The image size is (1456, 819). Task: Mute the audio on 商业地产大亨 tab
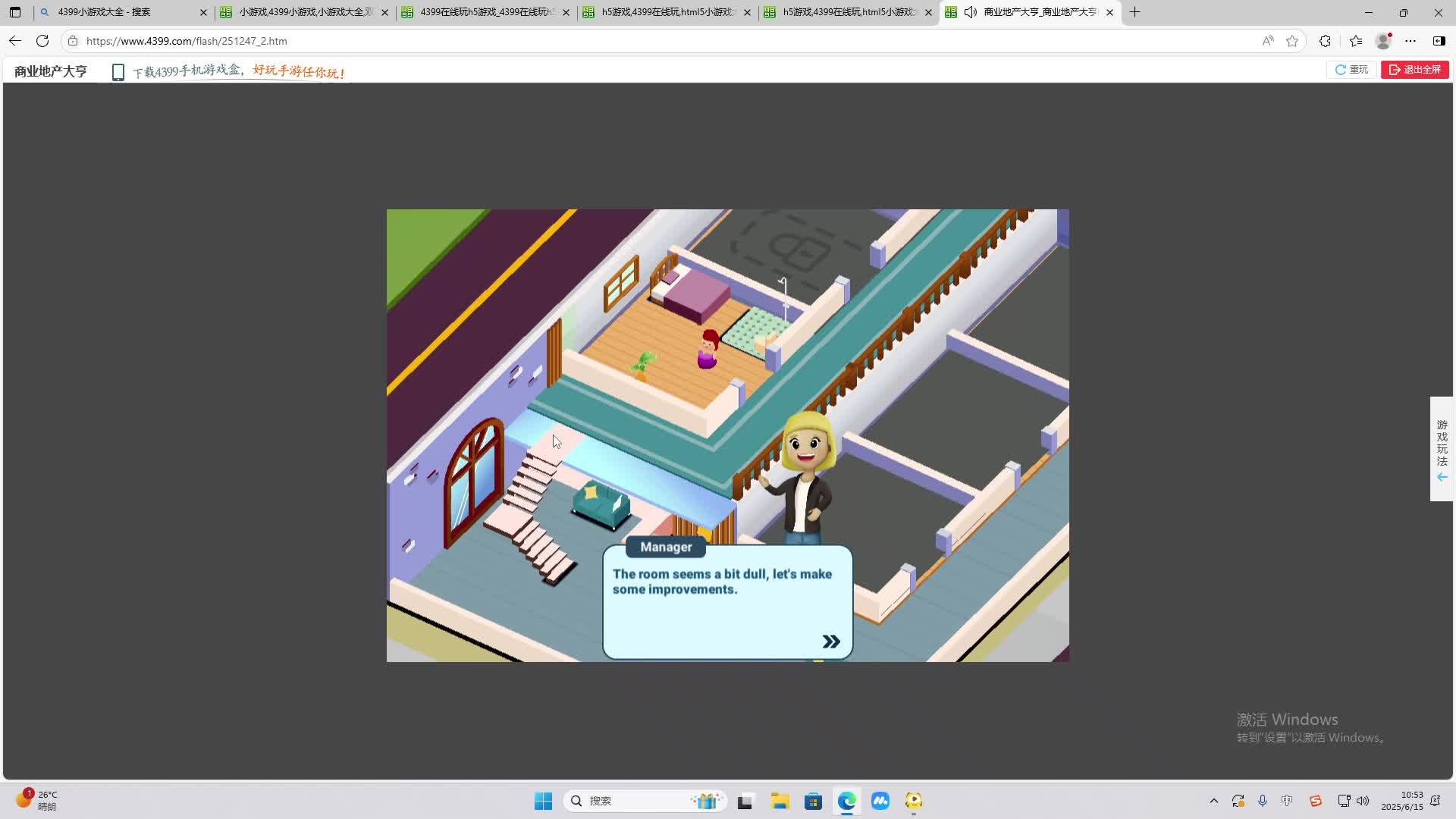[970, 12]
